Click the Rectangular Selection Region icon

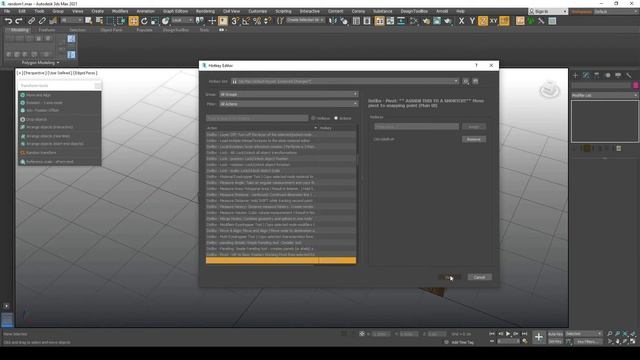[x=110, y=21]
